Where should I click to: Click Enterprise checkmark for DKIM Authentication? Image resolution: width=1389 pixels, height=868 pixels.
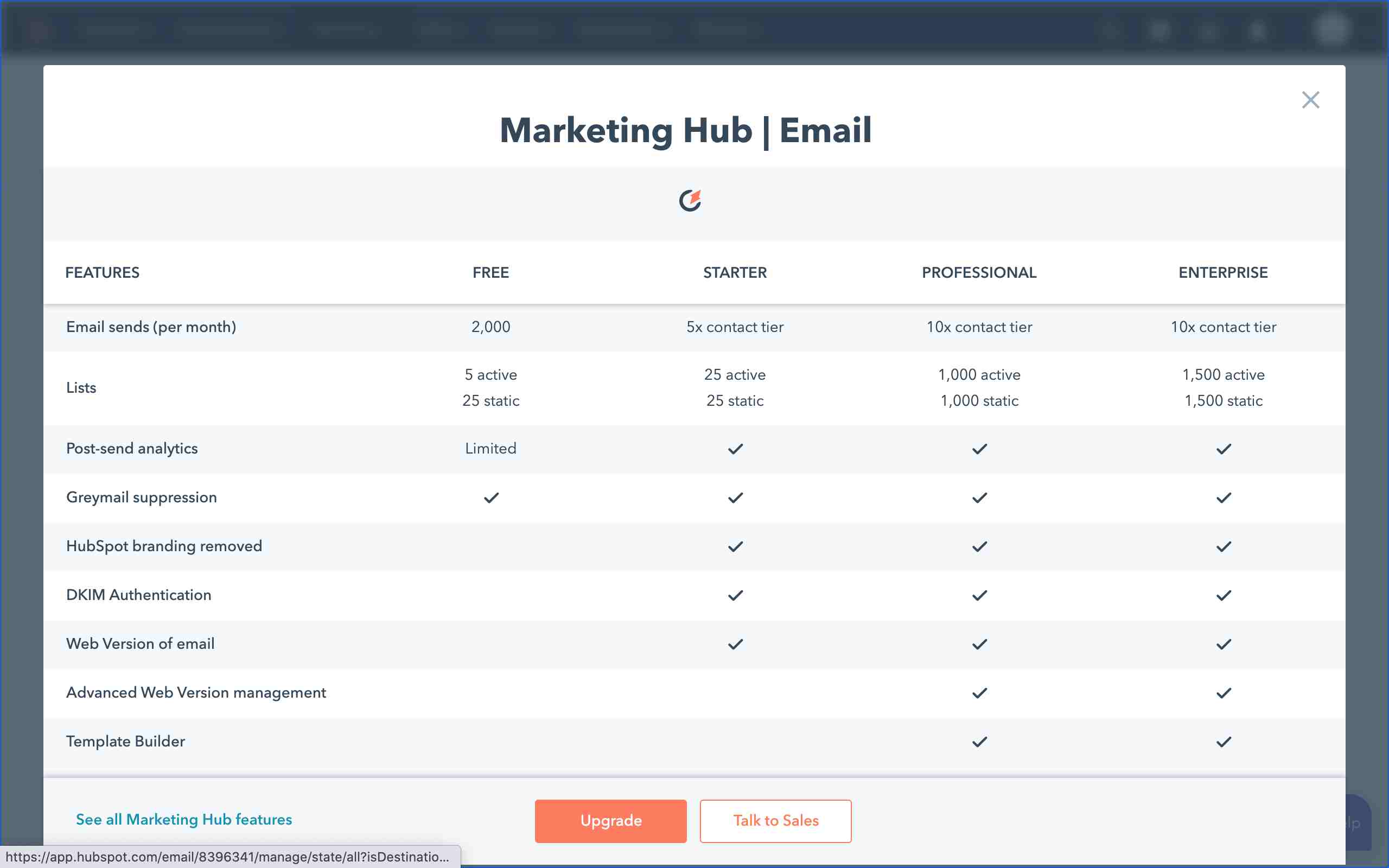click(x=1223, y=595)
